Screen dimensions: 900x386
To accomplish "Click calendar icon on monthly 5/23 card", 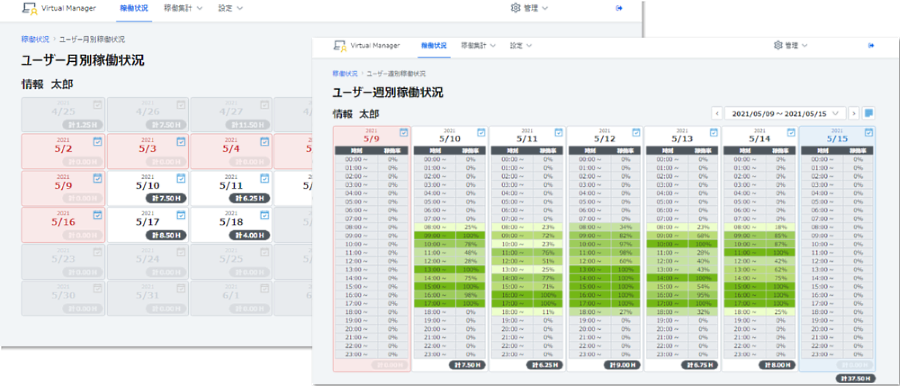I will click(x=98, y=252).
